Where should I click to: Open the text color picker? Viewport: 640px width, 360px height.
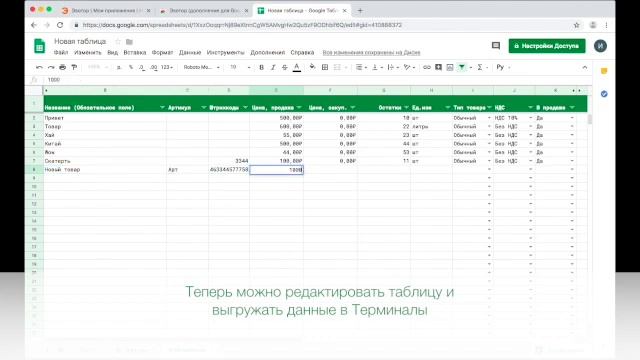(x=297, y=67)
